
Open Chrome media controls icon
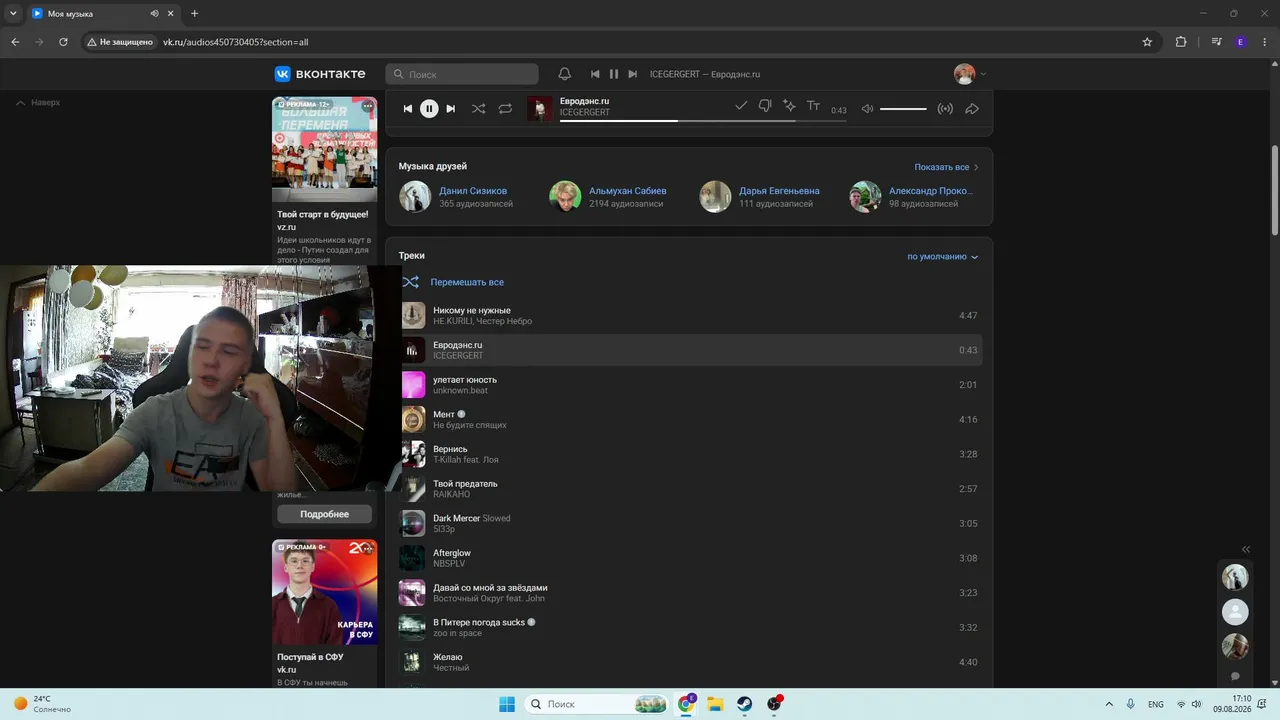pos(1216,42)
